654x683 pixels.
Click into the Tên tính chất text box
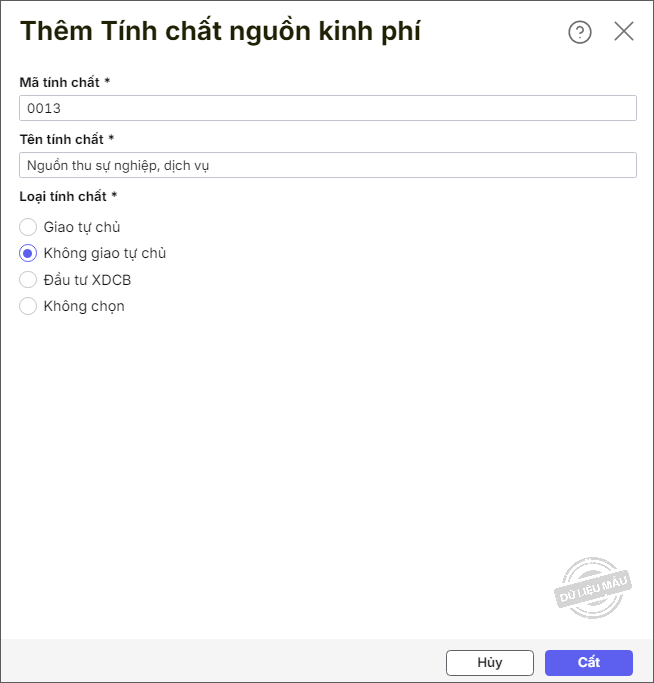coord(328,165)
